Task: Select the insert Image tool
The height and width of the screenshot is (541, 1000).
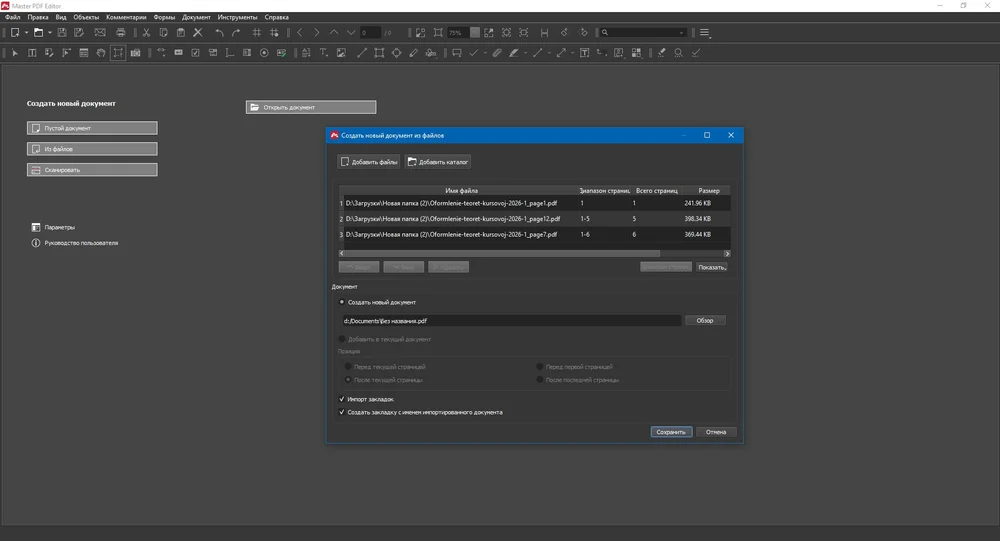Action: [x=341, y=53]
